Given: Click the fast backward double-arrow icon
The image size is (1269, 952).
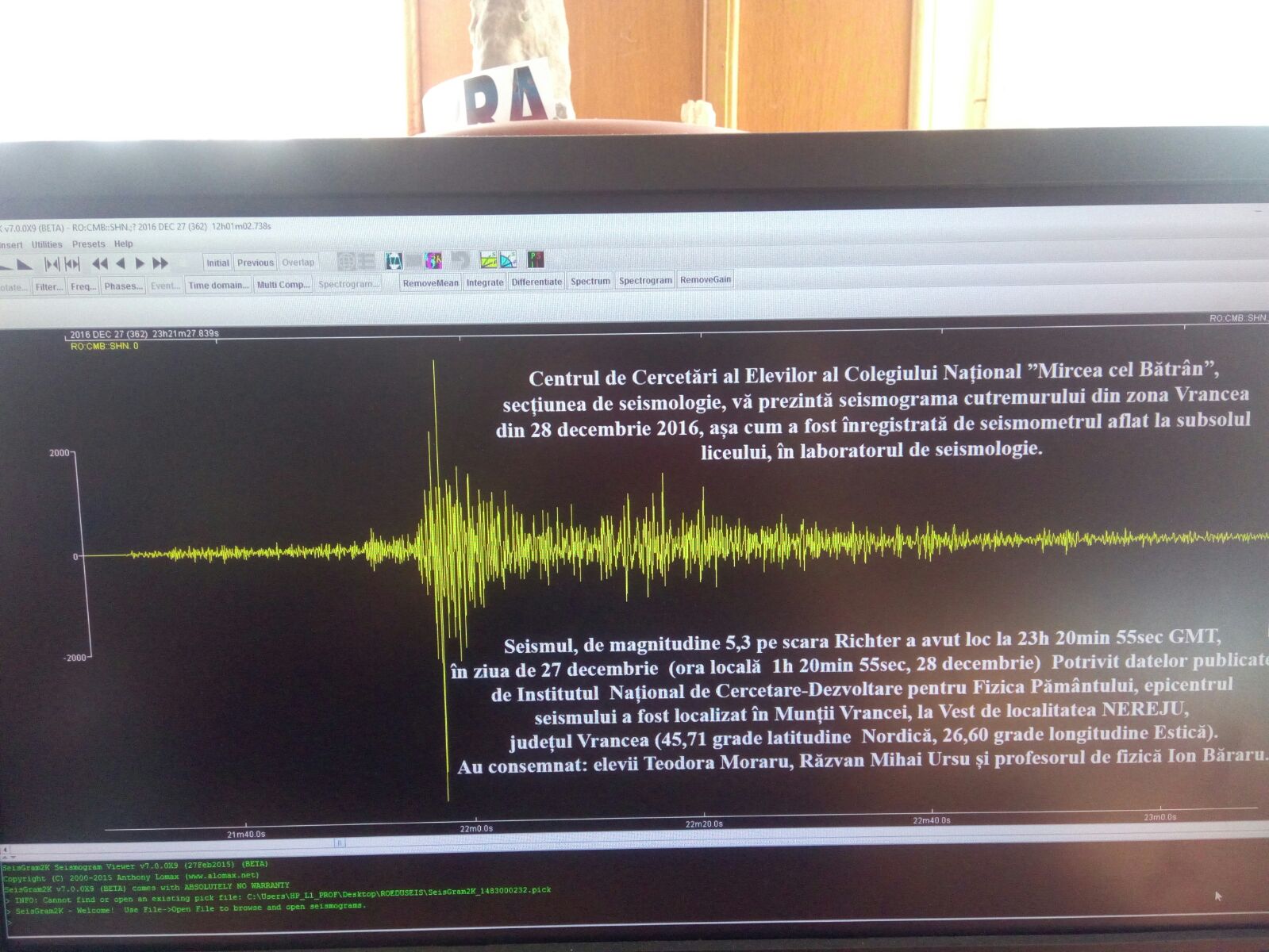Looking at the screenshot, I should [99, 263].
